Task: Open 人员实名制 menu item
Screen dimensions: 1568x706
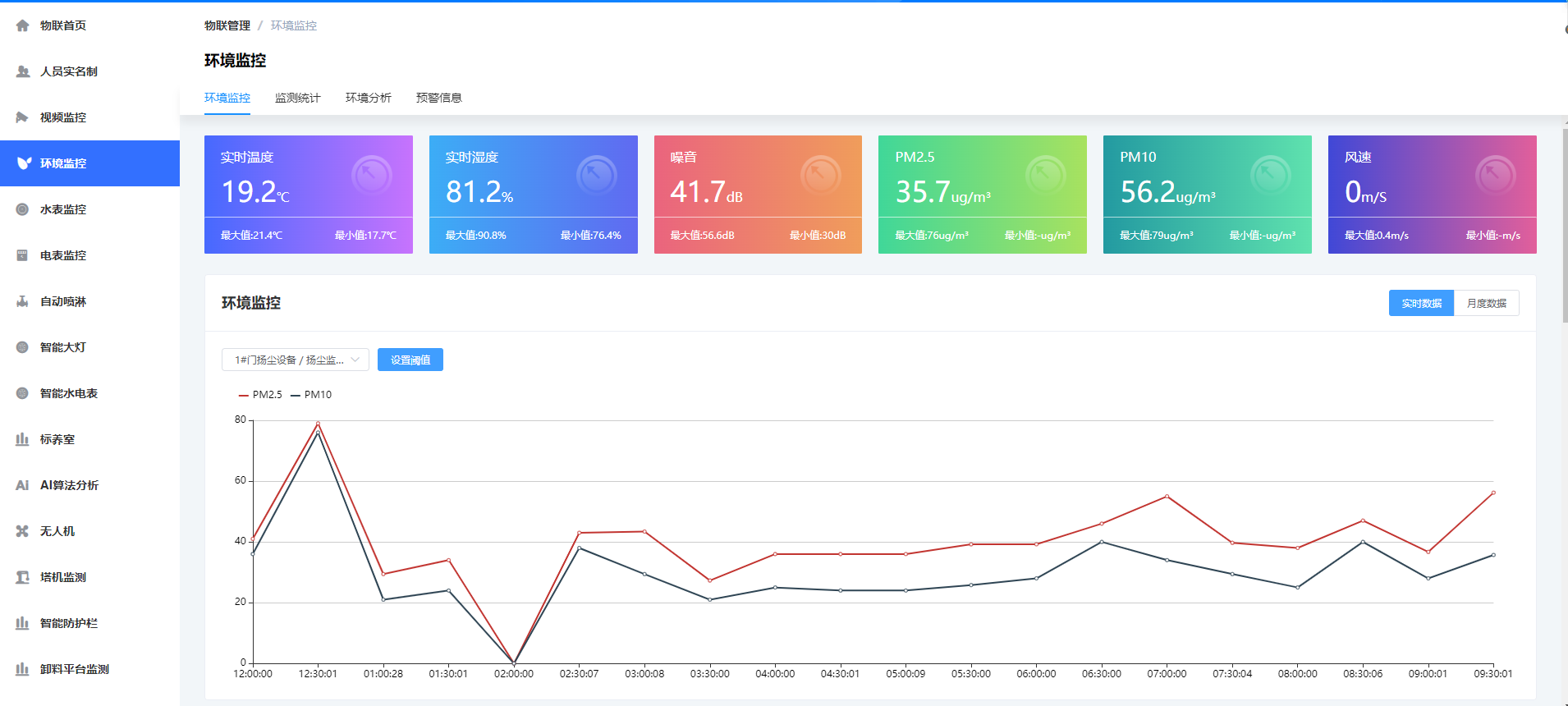Action: (89, 71)
